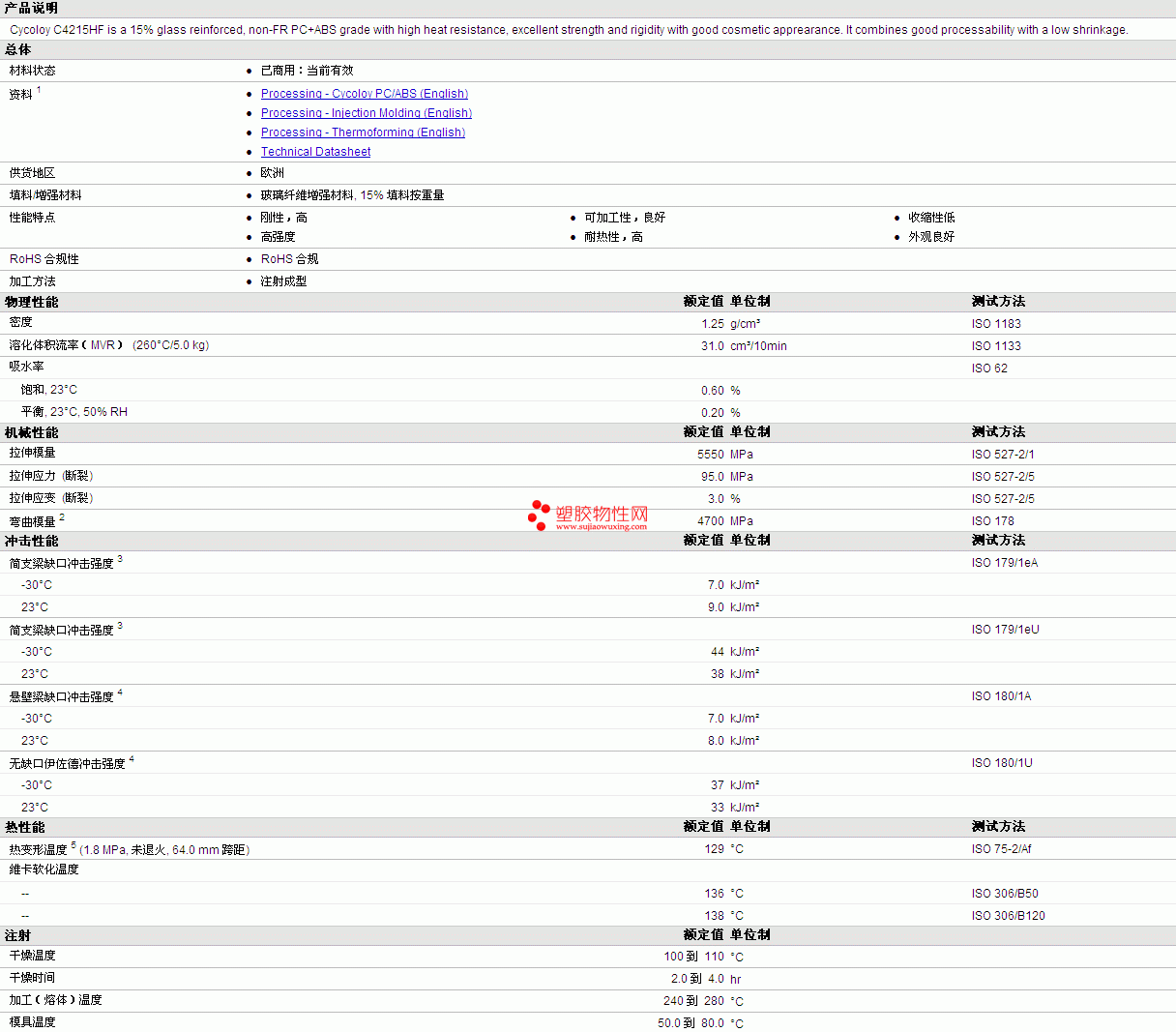Select the 加工方法 row label
The height and width of the screenshot is (1032, 1176).
[33, 281]
